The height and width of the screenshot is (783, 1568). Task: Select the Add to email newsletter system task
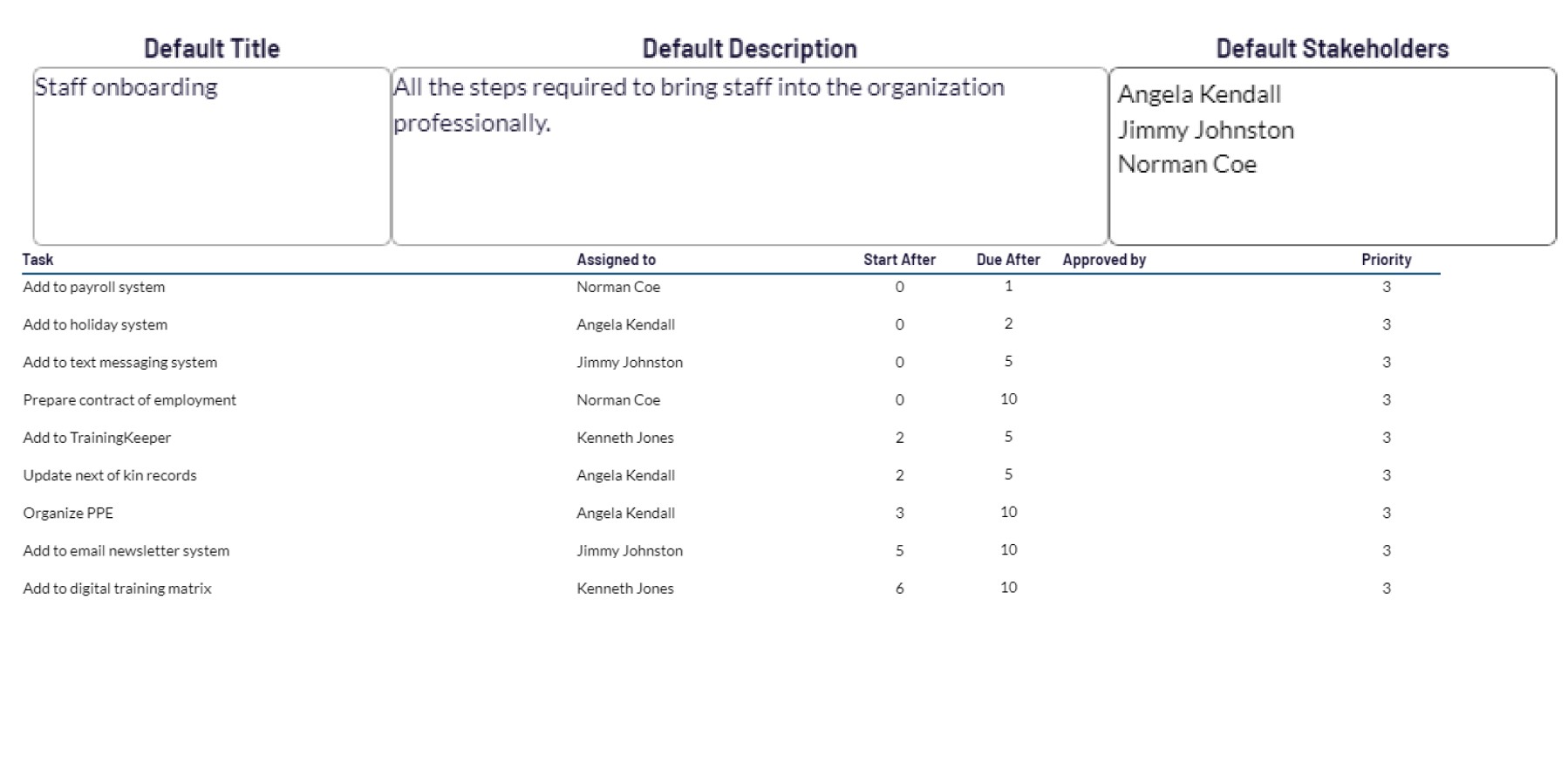(126, 550)
